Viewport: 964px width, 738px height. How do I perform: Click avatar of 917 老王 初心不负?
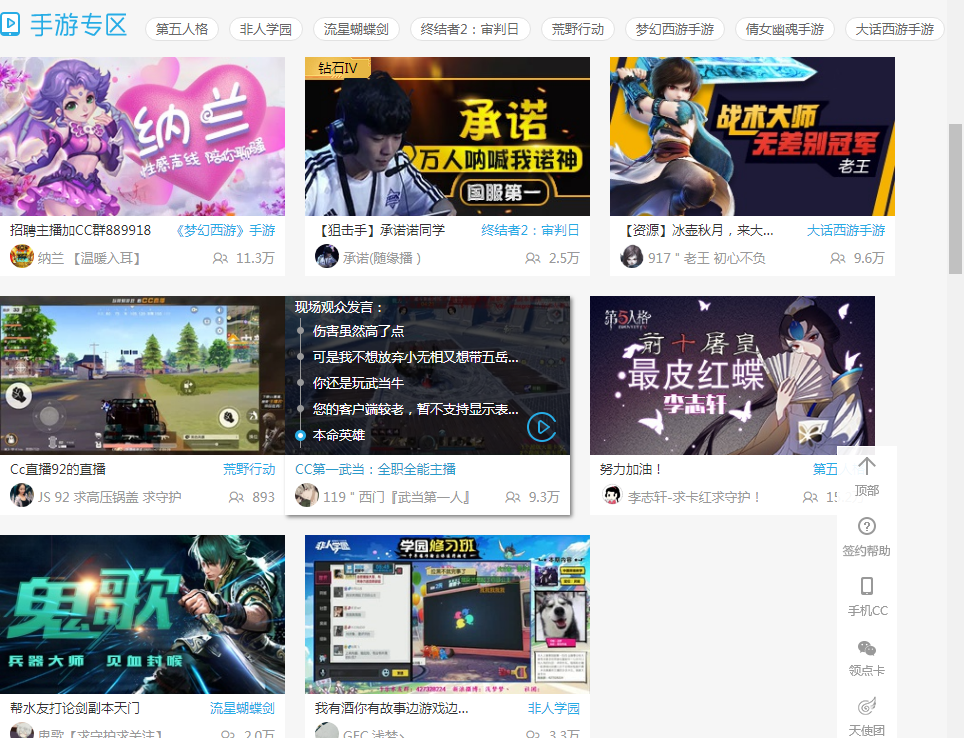631,256
